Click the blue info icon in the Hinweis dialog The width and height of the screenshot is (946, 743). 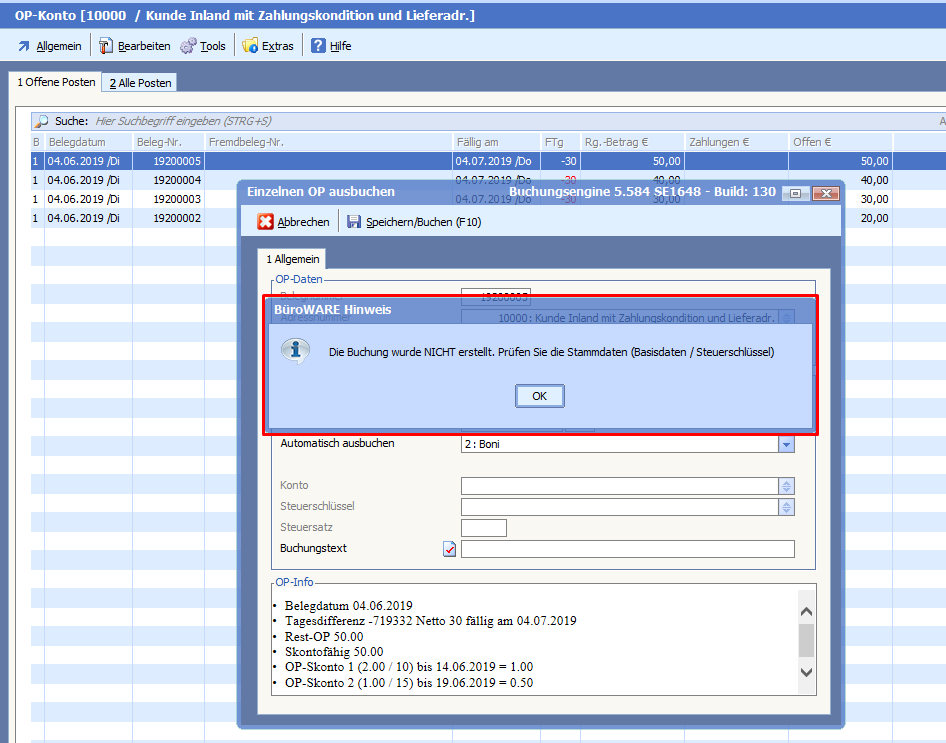tap(294, 351)
